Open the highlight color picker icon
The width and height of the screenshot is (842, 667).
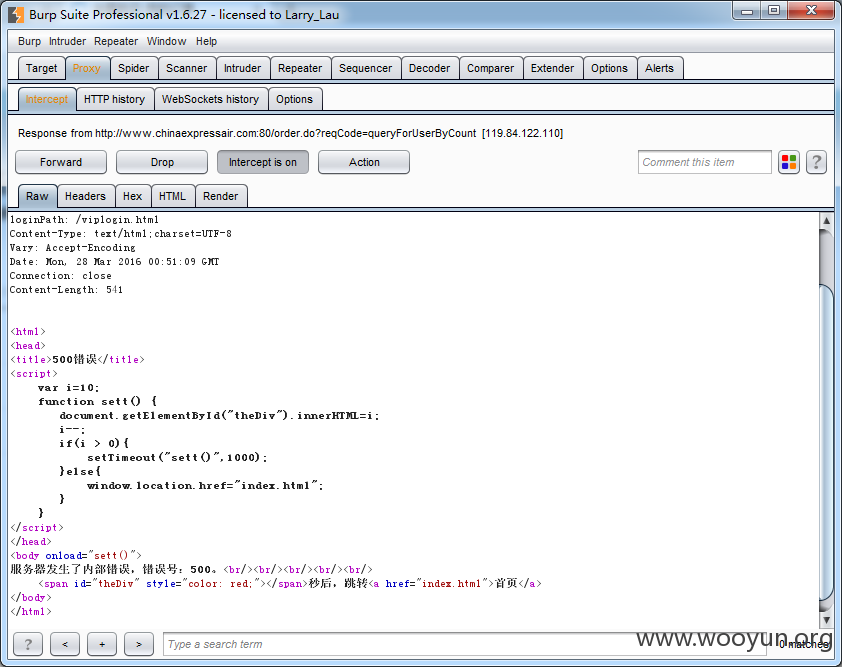[x=789, y=162]
